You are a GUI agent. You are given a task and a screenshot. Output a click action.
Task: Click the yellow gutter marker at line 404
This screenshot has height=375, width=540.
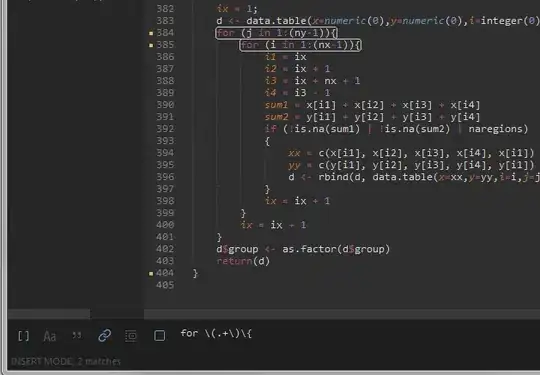(151, 274)
